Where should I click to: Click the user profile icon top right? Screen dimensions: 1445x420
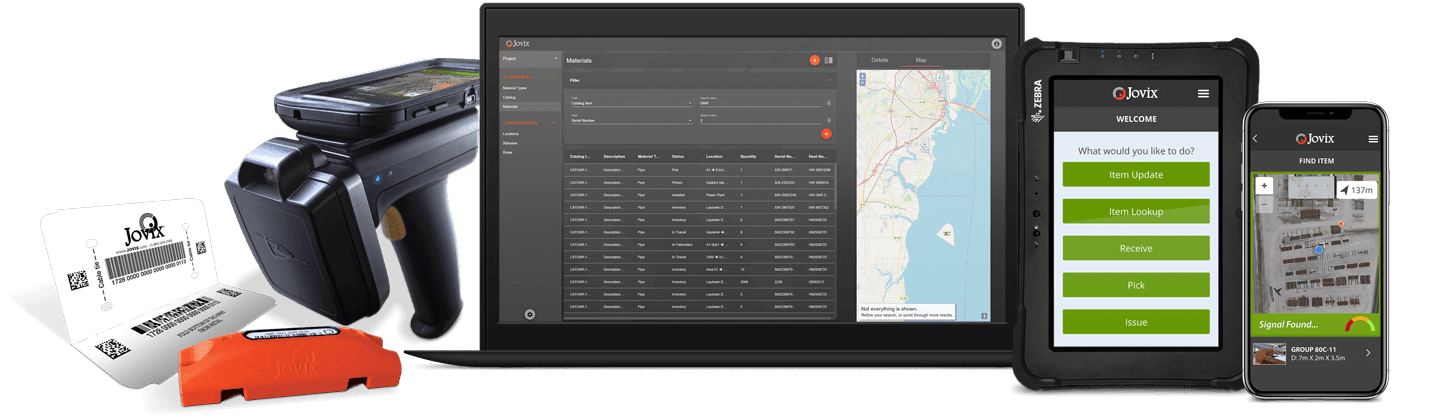(x=996, y=44)
